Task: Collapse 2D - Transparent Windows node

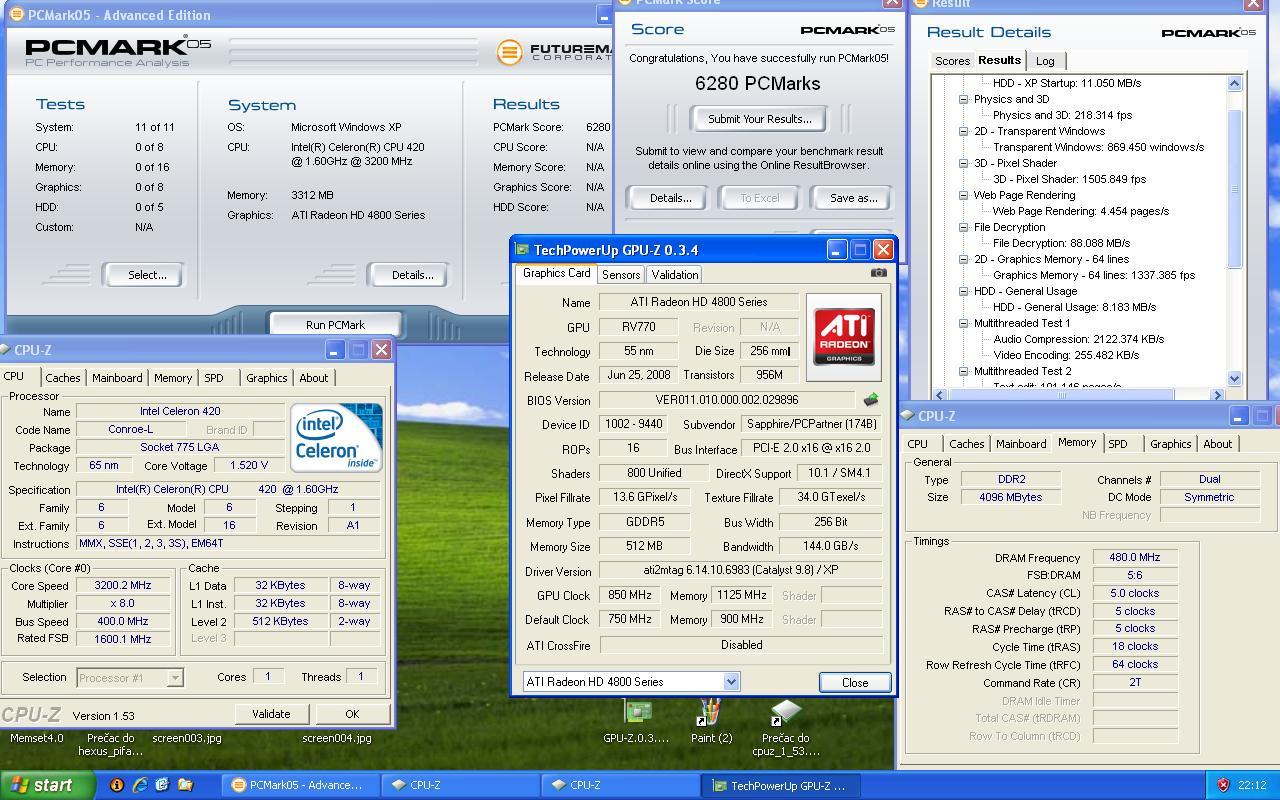Action: [x=963, y=131]
